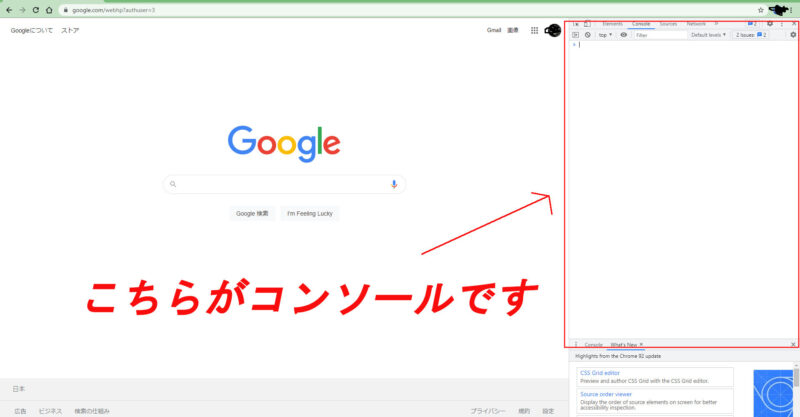Activate DevTools inspect element picker
Viewport: 800px width, 417px height.
[576, 24]
